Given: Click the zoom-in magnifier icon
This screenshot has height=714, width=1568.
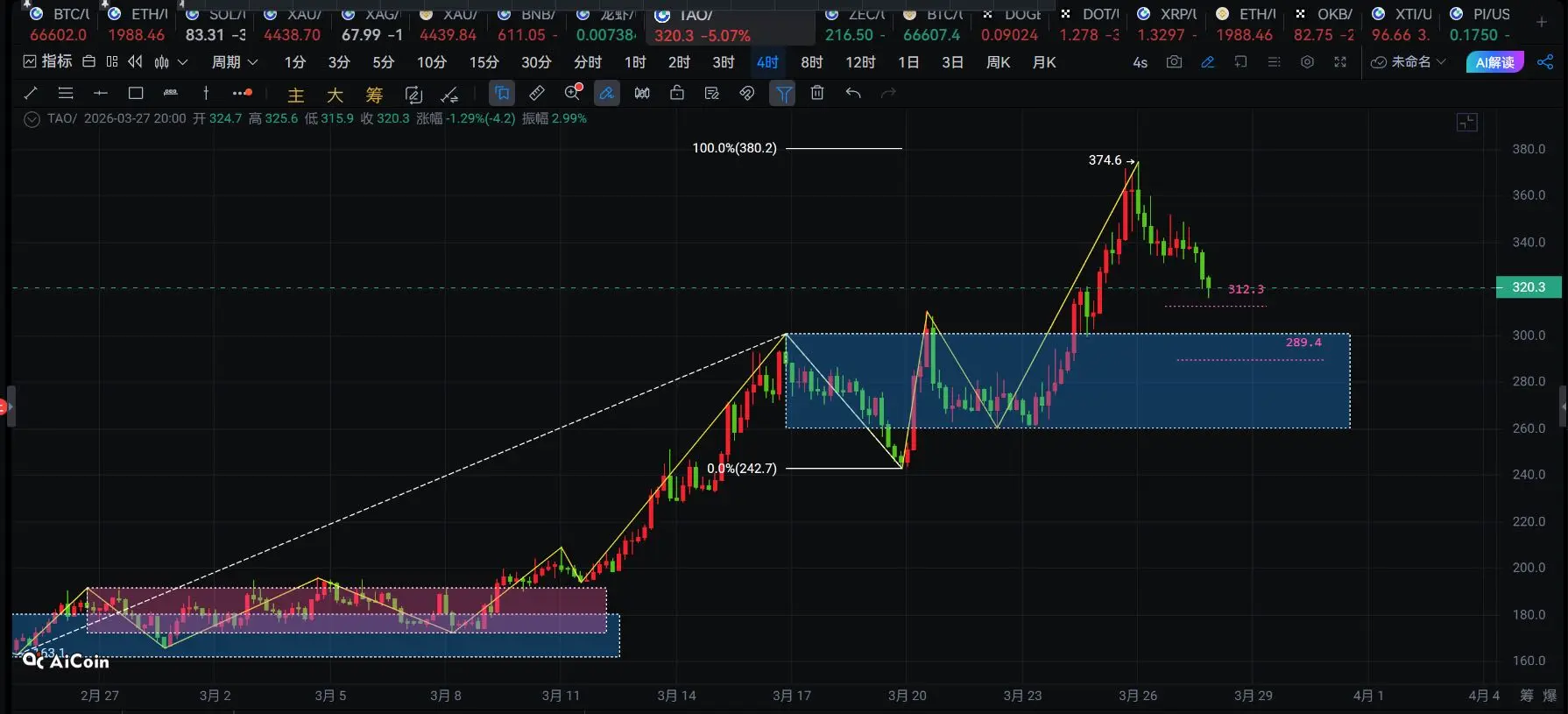Looking at the screenshot, I should [573, 93].
